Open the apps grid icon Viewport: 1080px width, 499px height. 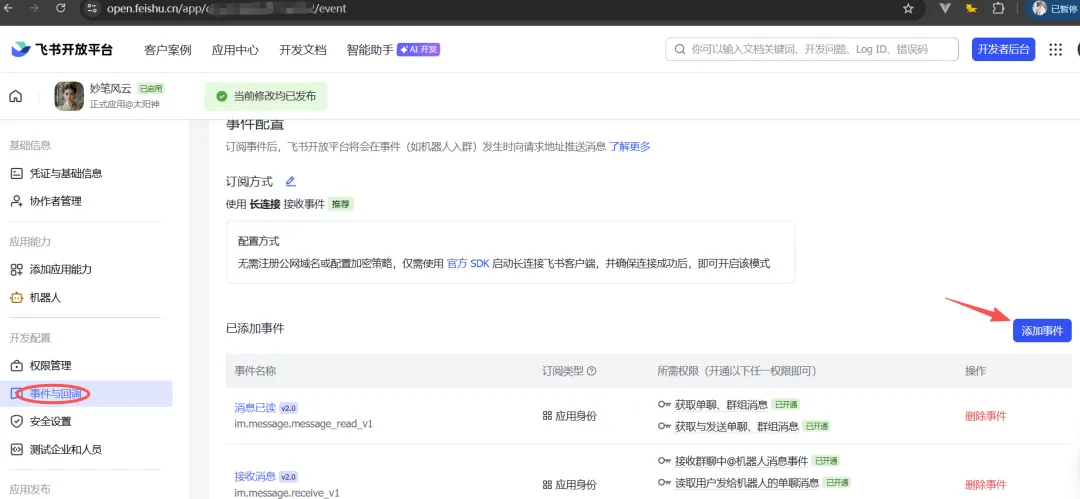click(x=1055, y=50)
